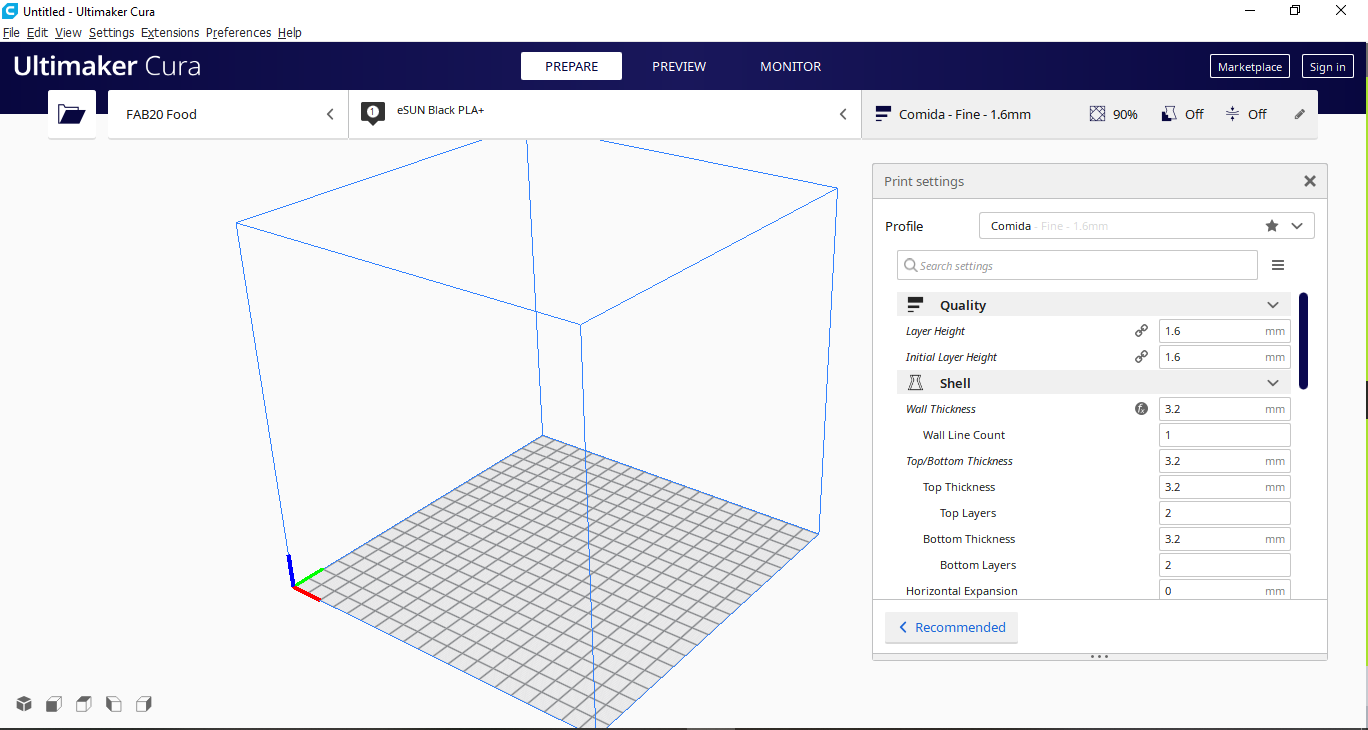Click the Bottom Thickness value field
The height and width of the screenshot is (730, 1368).
tap(1224, 539)
